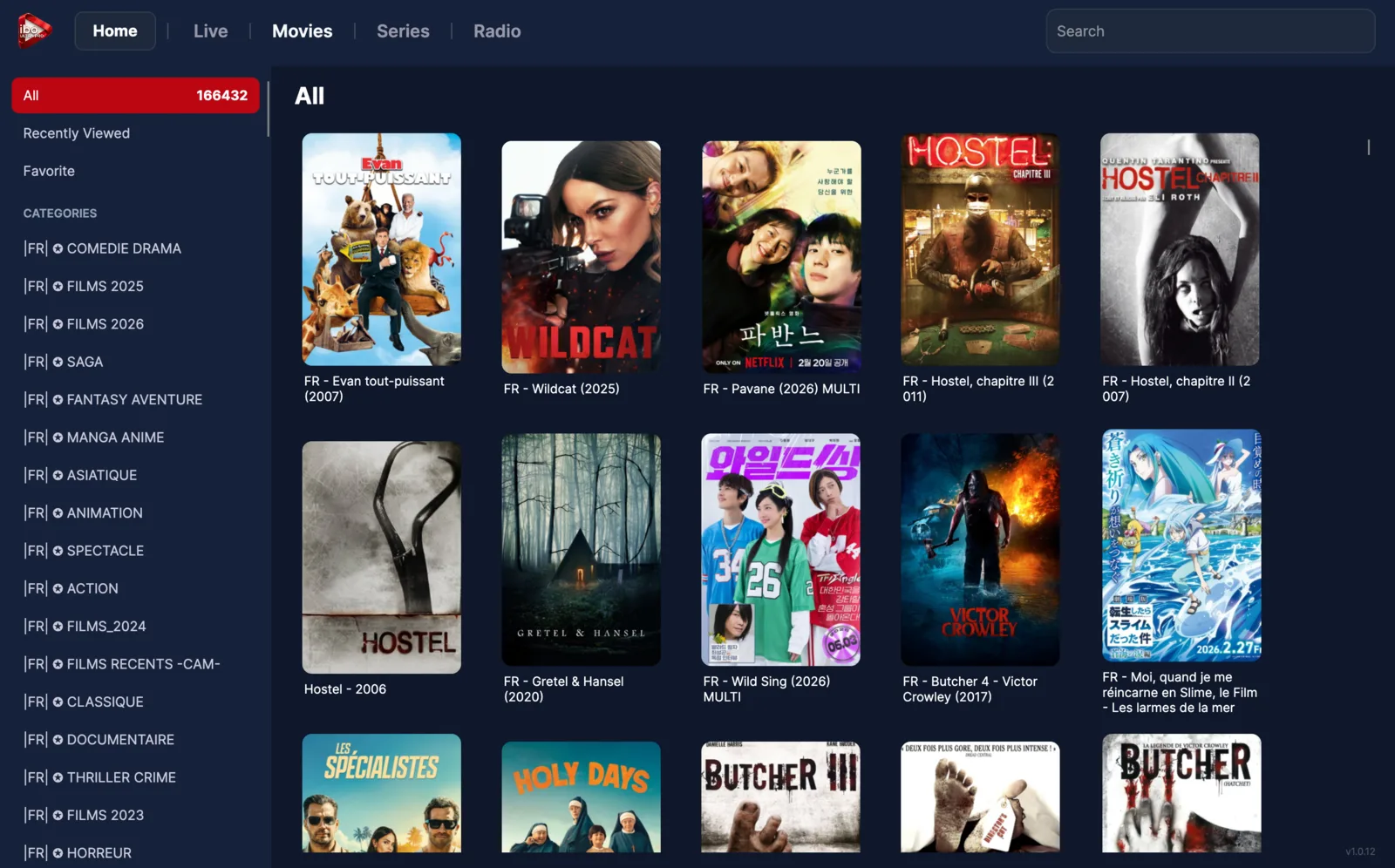Open the Slime anime movie poster
This screenshot has width=1395, height=868.
[1180, 546]
